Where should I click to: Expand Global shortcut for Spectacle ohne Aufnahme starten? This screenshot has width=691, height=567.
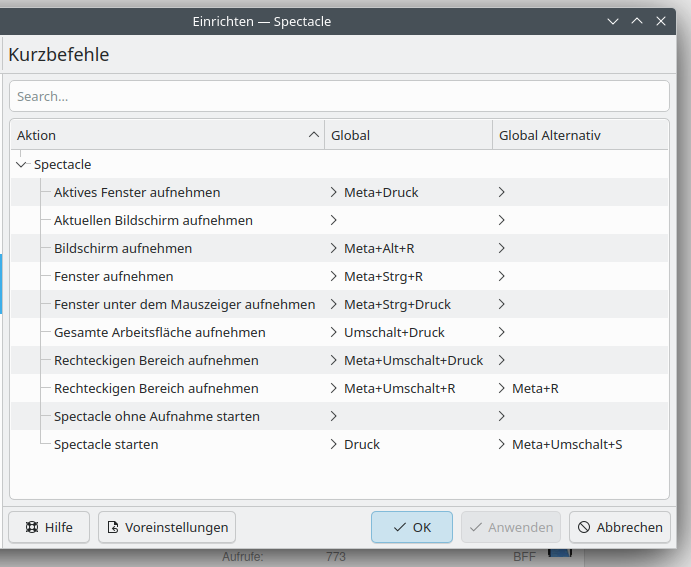334,416
